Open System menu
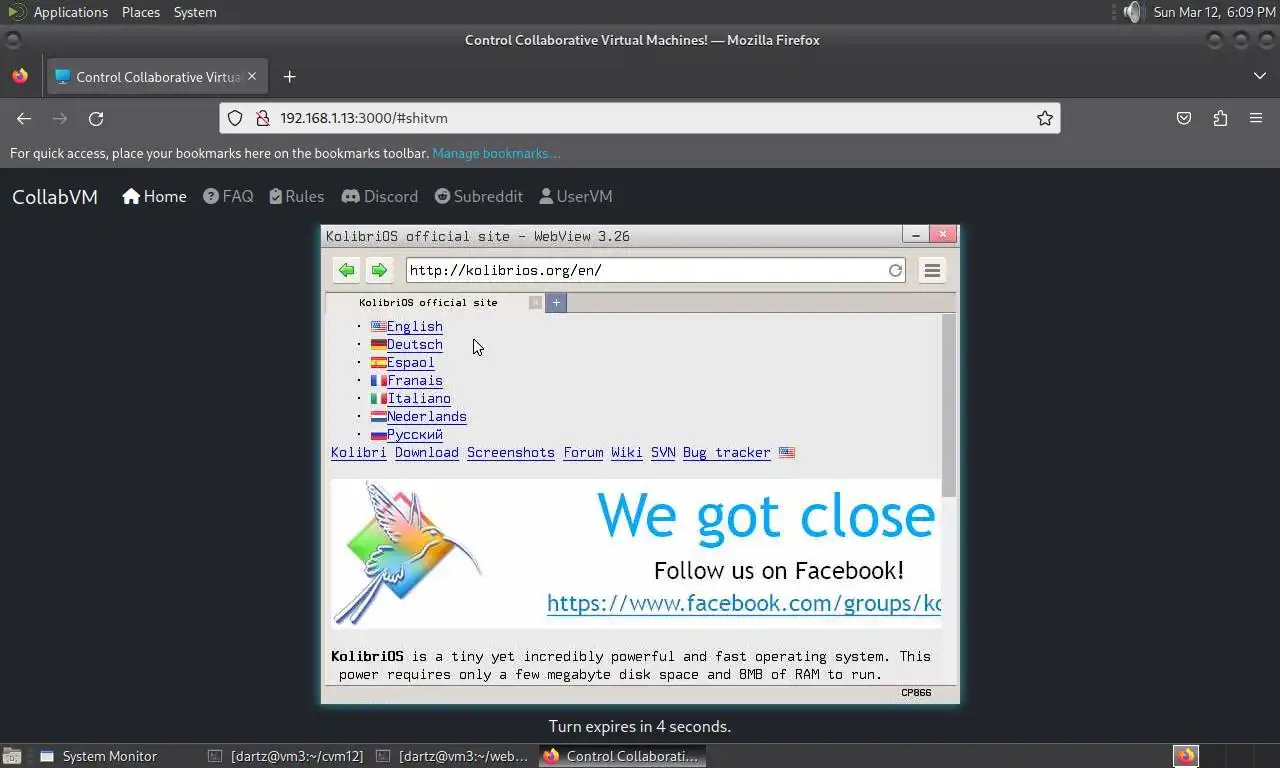 pyautogui.click(x=195, y=12)
